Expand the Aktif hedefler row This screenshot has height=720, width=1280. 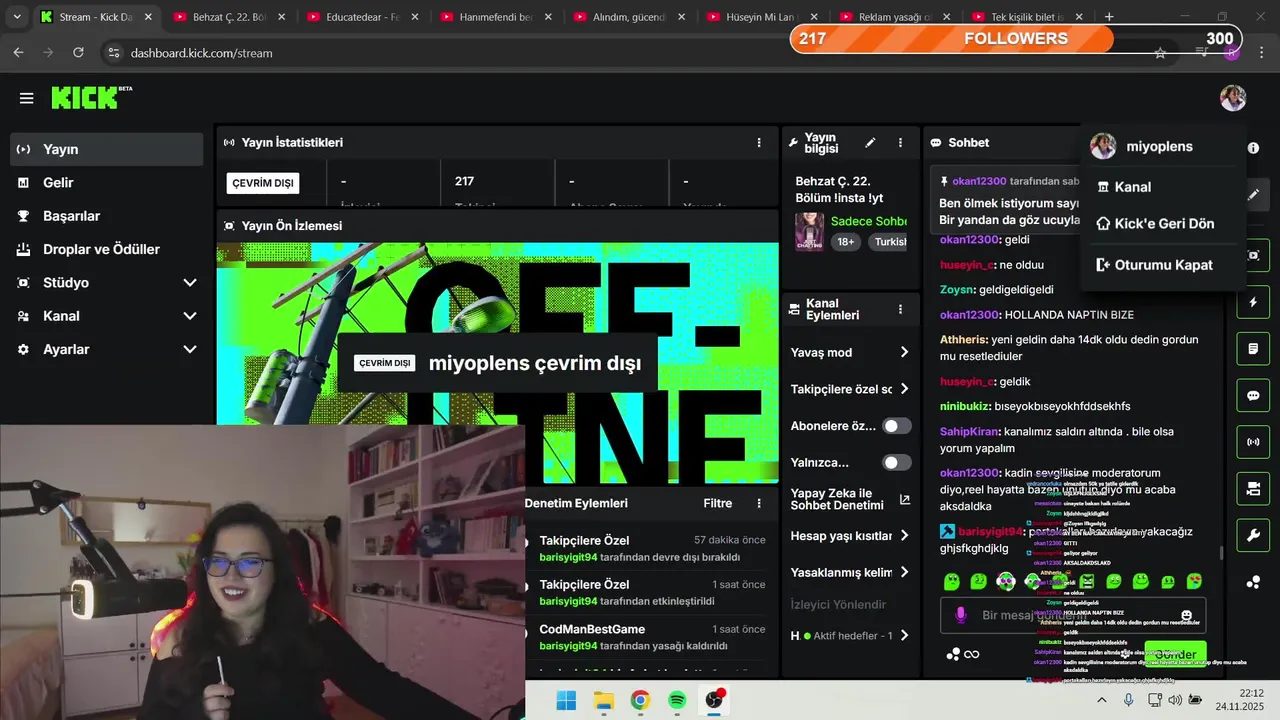(850, 636)
